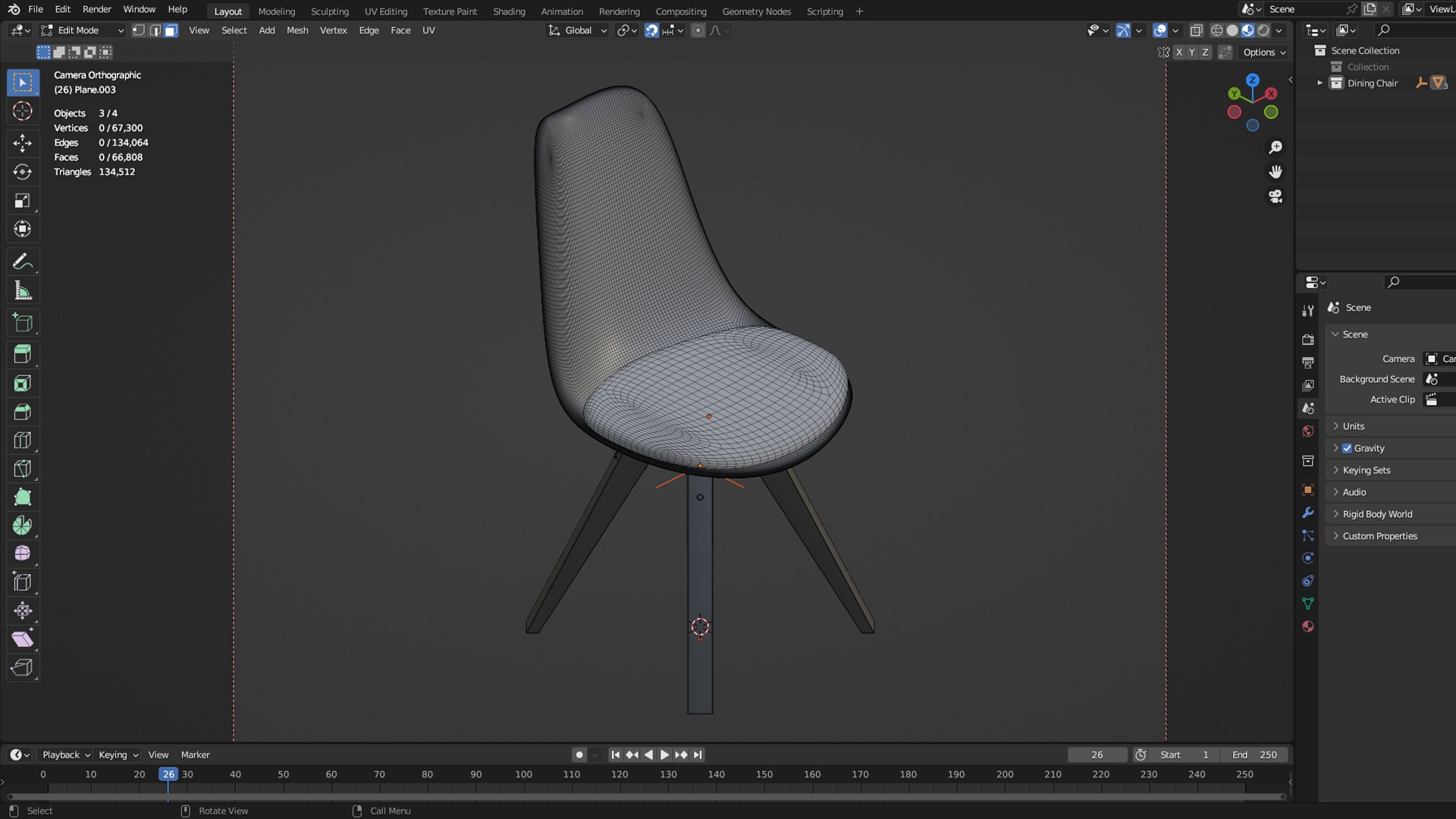Select the Loop Cut tool
The height and width of the screenshot is (819, 1456).
pos(22,441)
